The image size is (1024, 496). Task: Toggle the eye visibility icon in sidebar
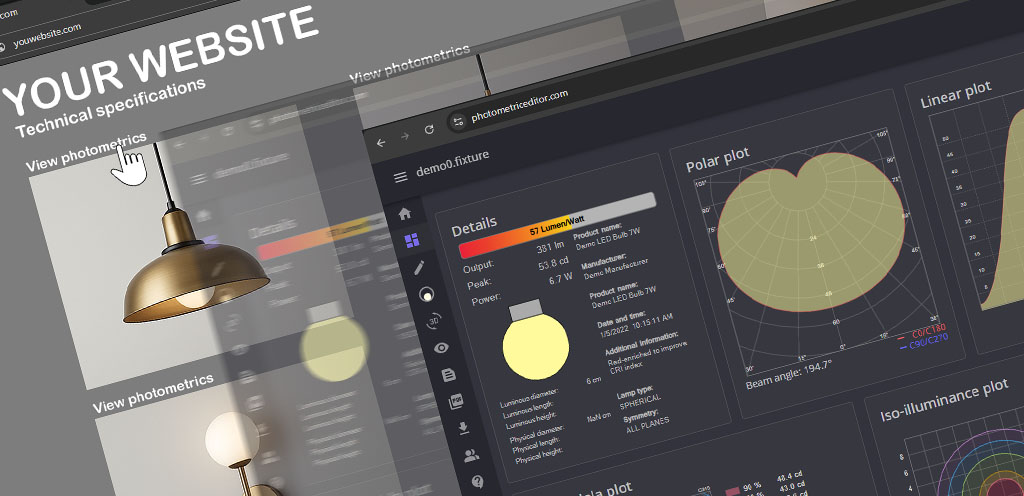tap(441, 348)
